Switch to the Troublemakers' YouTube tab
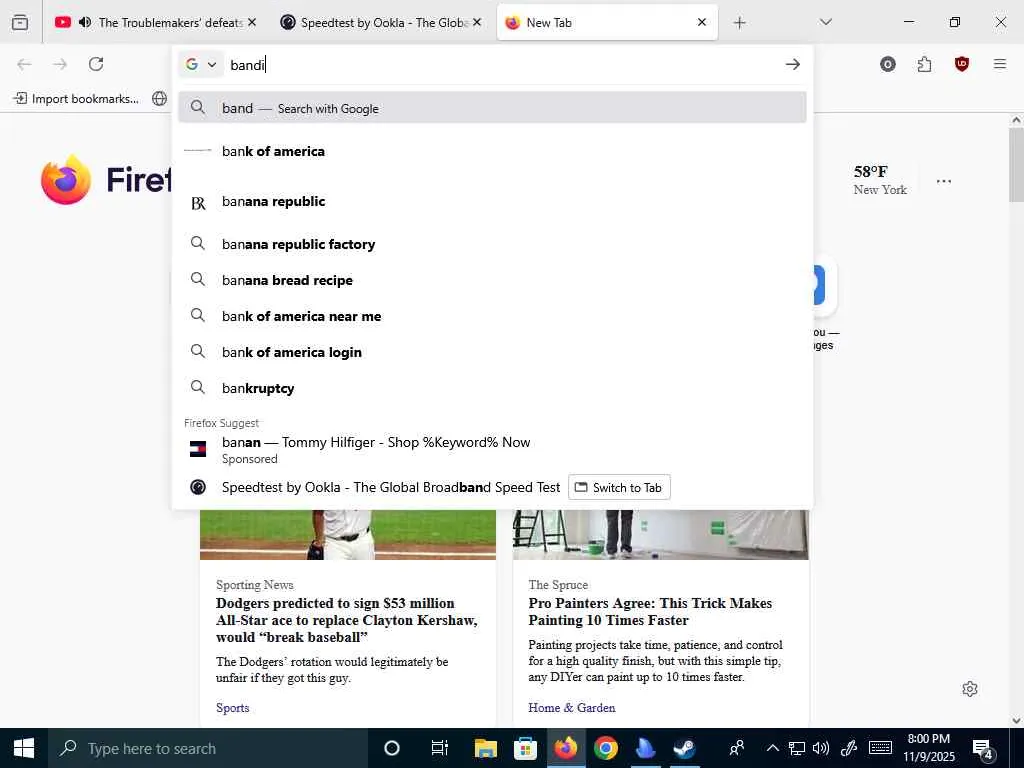 point(155,22)
